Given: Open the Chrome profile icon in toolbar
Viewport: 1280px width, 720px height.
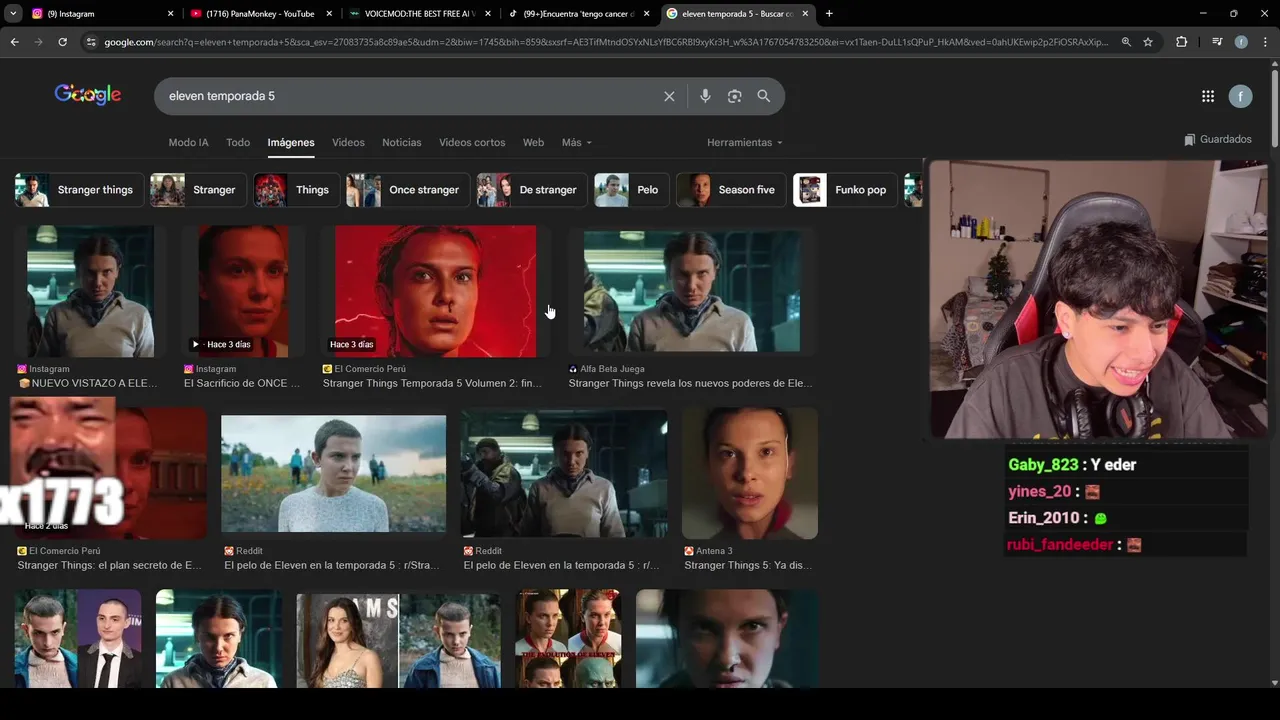Looking at the screenshot, I should (x=1241, y=42).
